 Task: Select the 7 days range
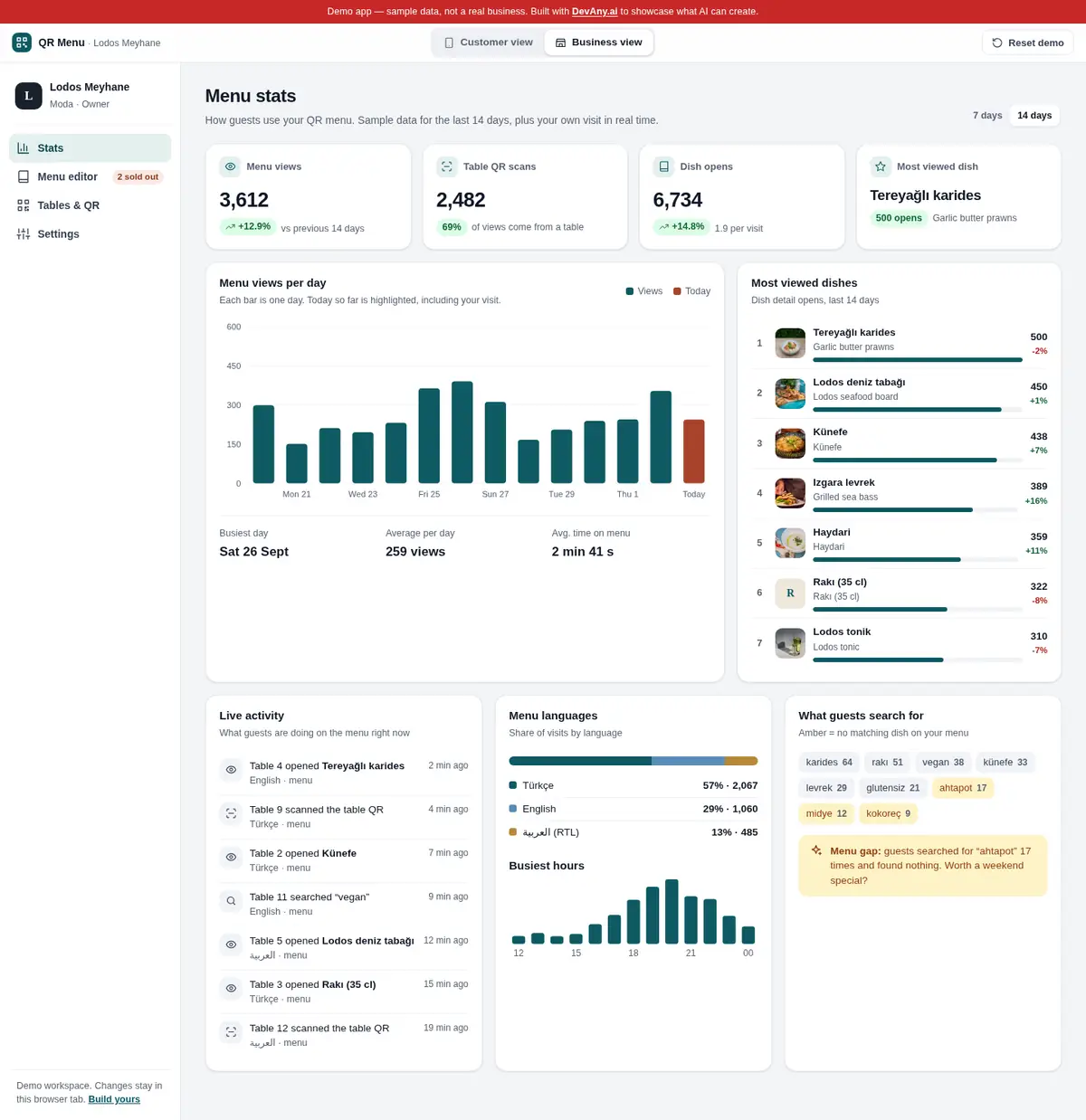click(987, 116)
